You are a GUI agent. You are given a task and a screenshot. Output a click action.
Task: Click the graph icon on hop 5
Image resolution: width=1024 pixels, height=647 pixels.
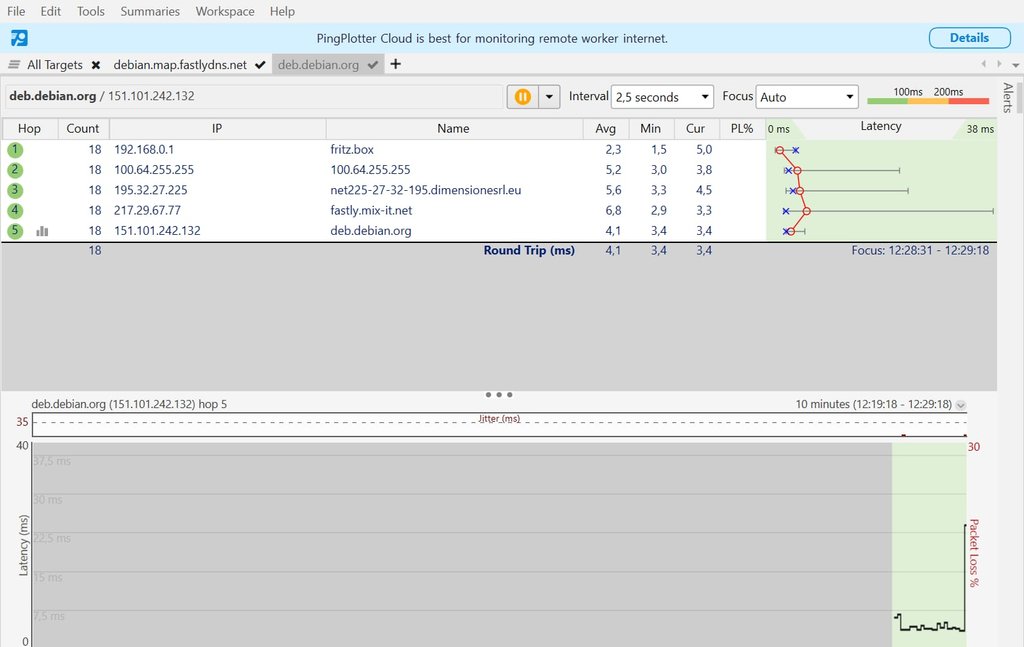(x=42, y=231)
